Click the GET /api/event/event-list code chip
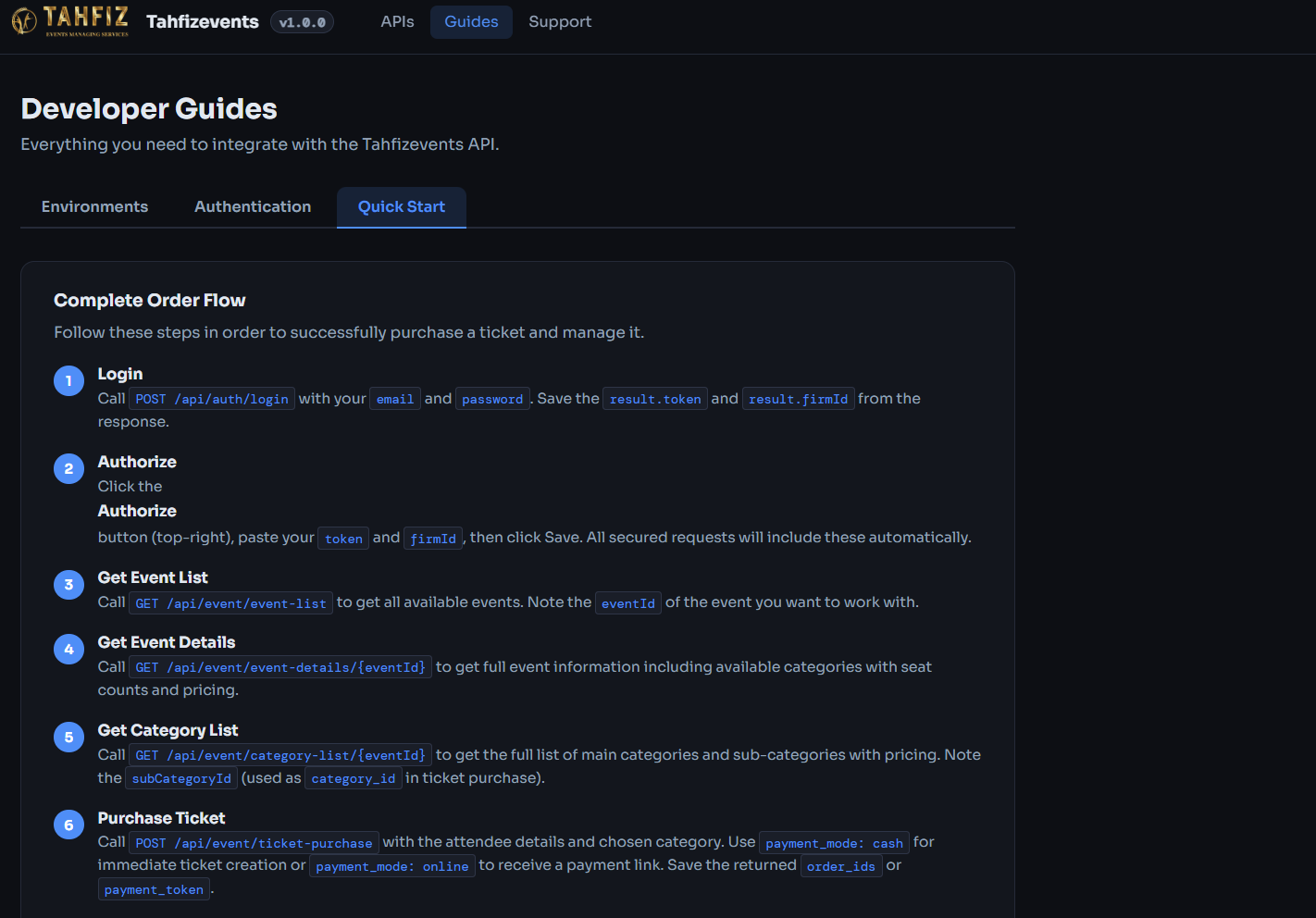Image resolution: width=1316 pixels, height=918 pixels. (230, 603)
